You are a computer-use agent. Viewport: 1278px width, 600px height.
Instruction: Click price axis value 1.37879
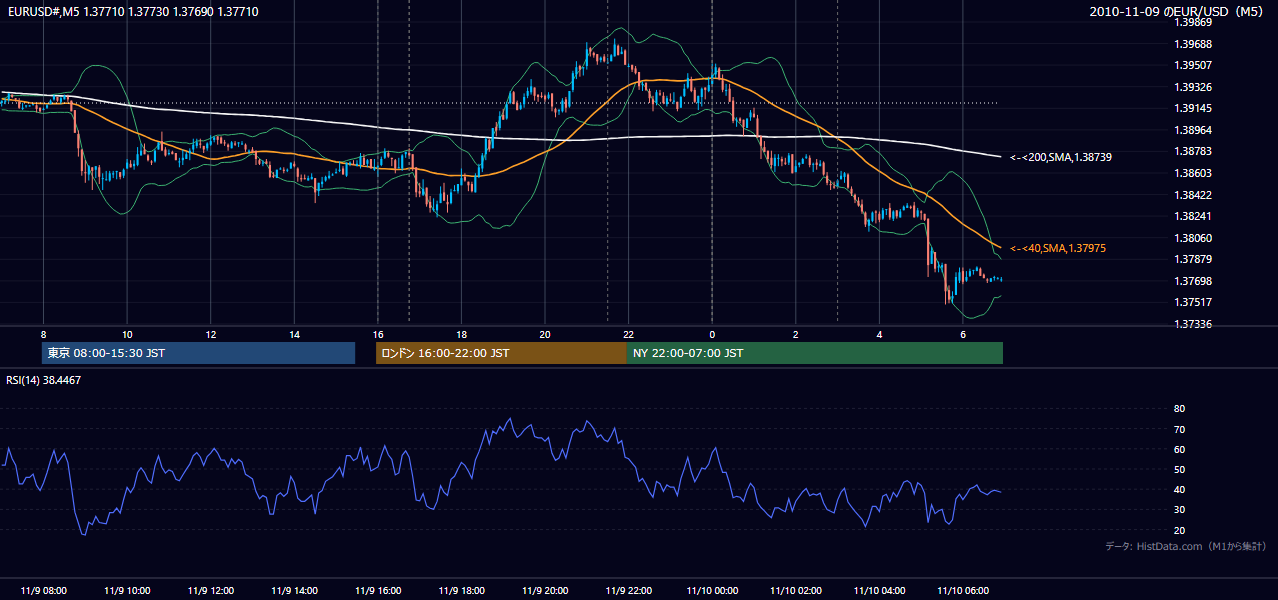(x=1192, y=260)
